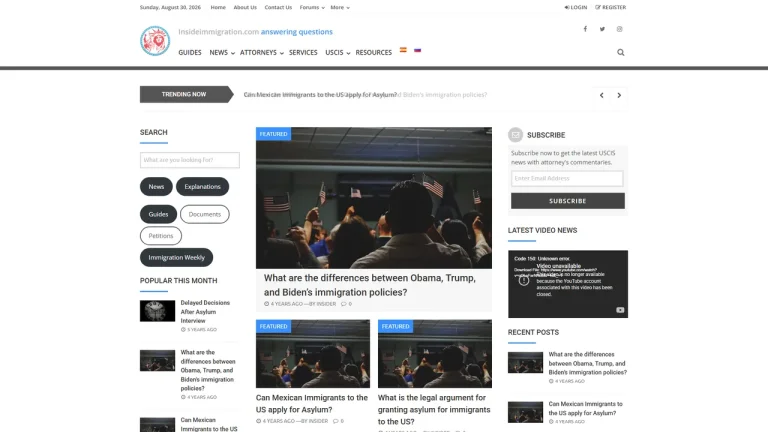Focus the Enter Email Address field

(567, 178)
